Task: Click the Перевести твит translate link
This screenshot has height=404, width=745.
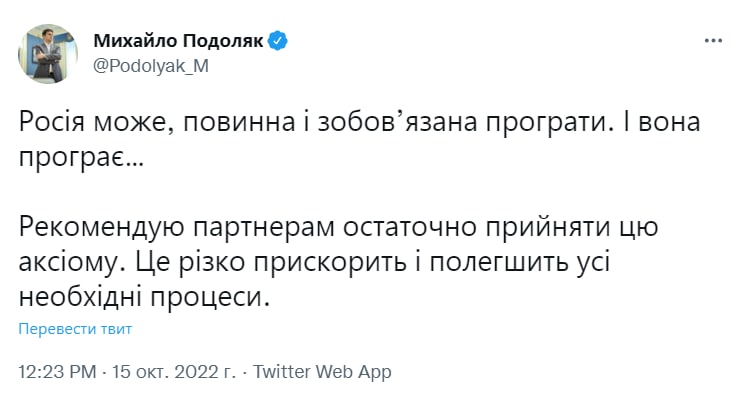Action: coord(75,328)
